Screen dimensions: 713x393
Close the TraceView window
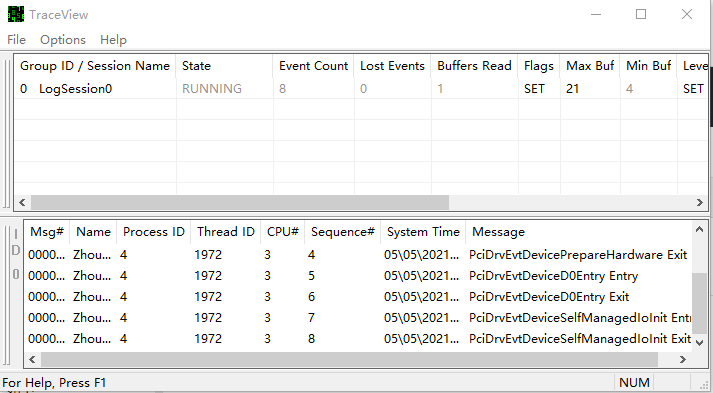[x=687, y=15]
